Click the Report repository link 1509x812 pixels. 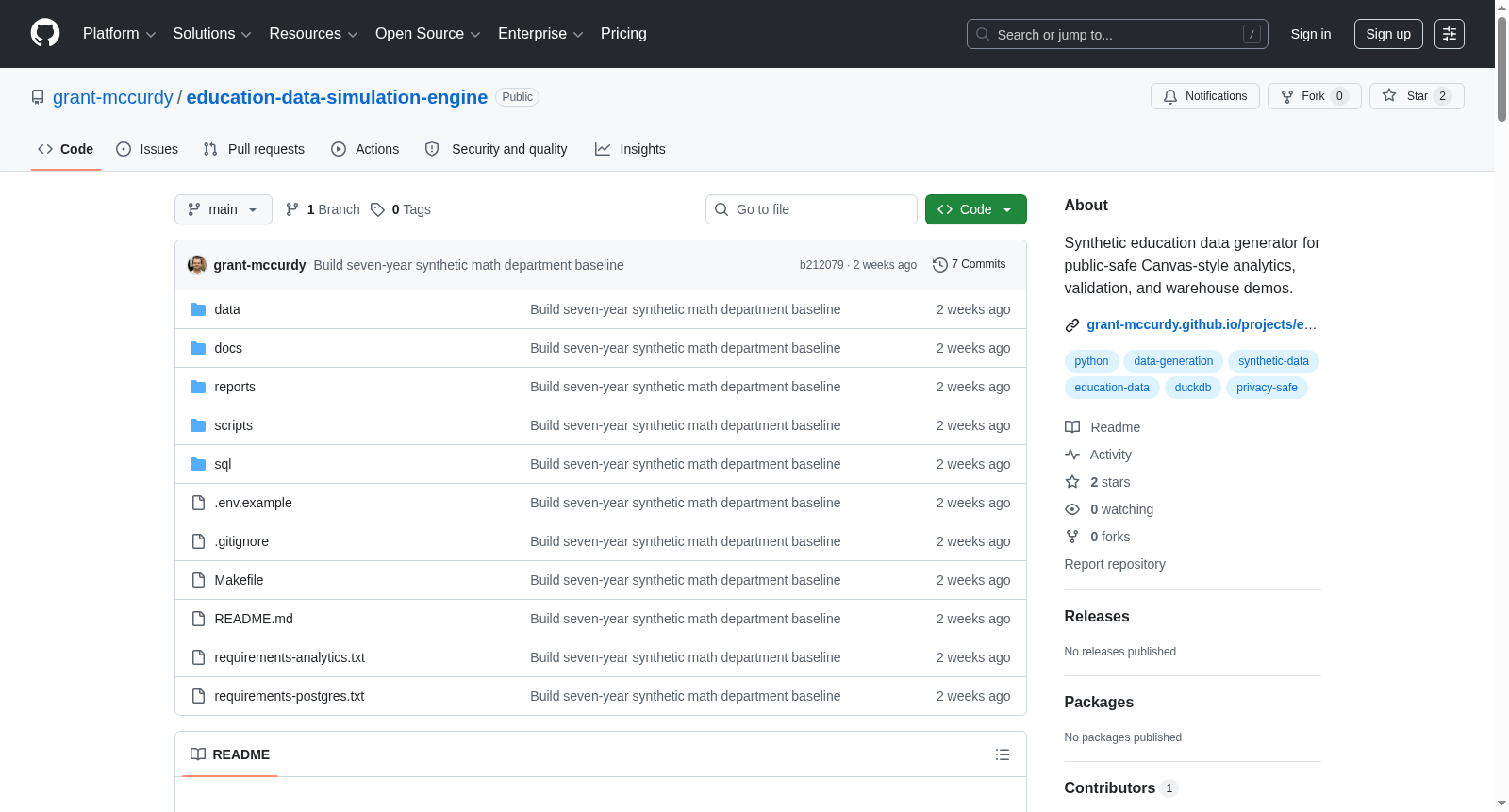[1115, 564]
